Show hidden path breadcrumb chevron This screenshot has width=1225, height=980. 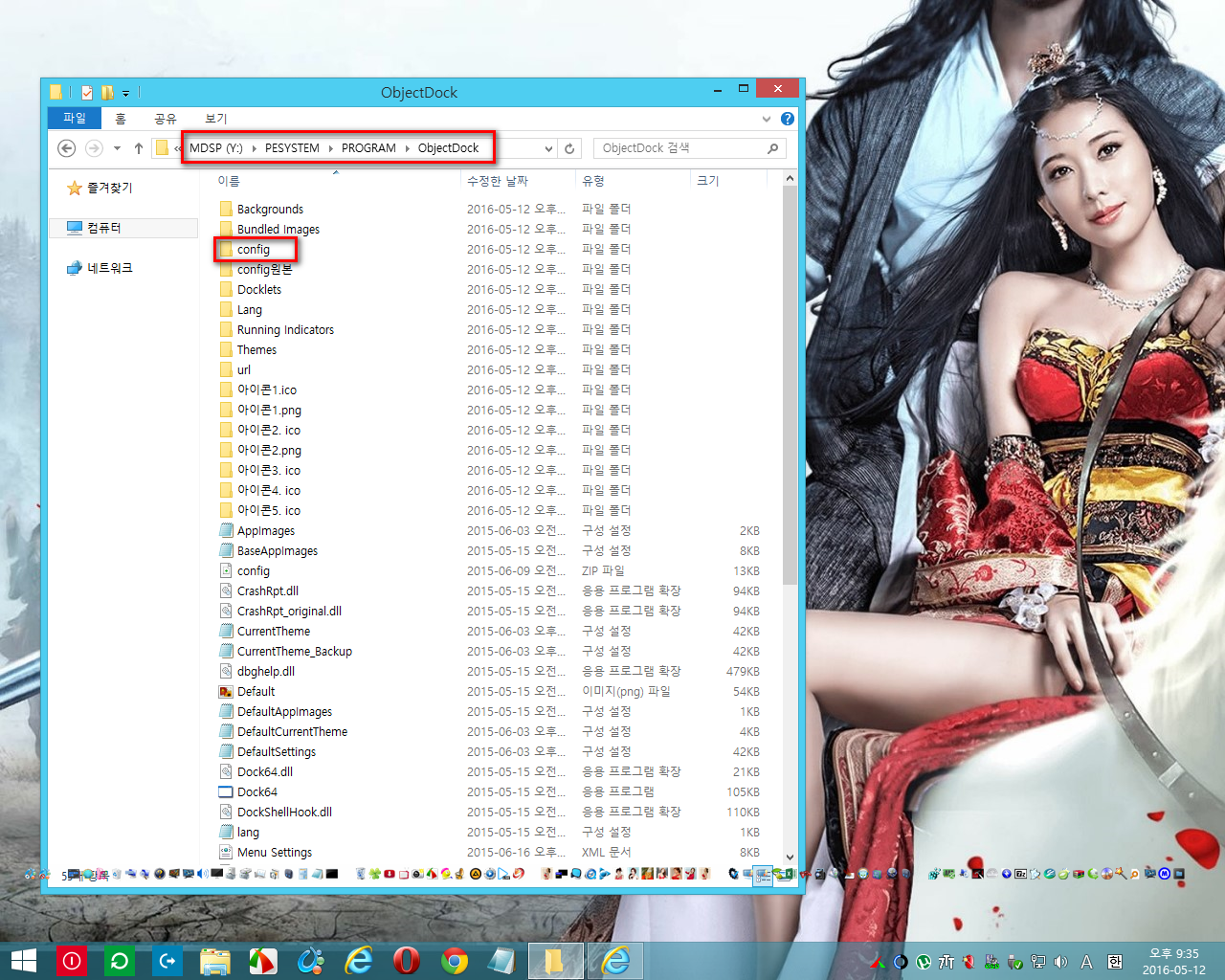tap(178, 148)
